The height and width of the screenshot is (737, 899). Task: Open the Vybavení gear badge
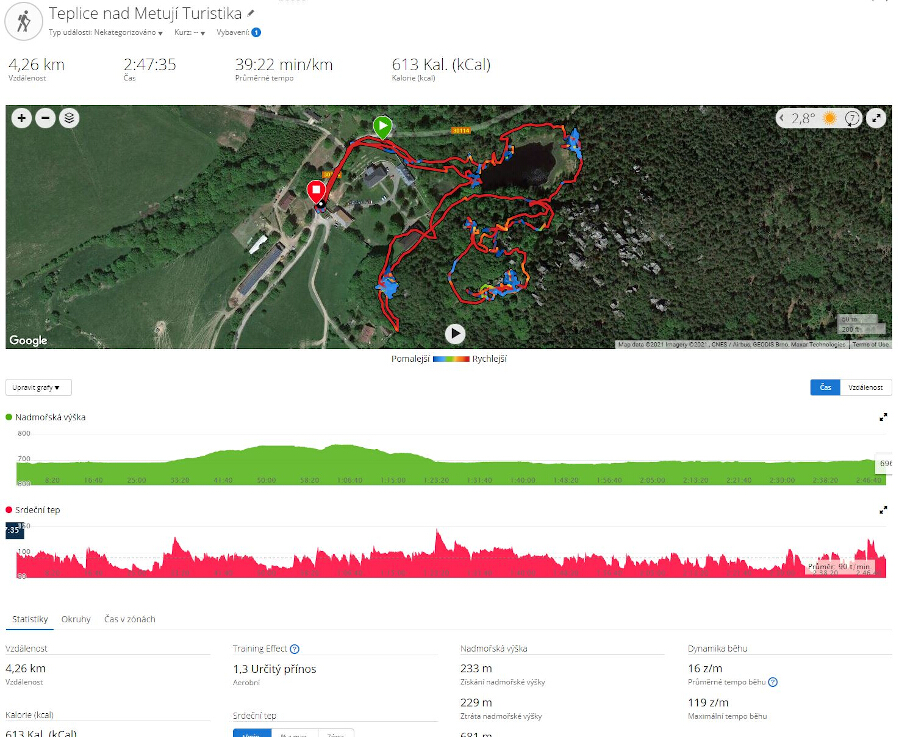[256, 33]
